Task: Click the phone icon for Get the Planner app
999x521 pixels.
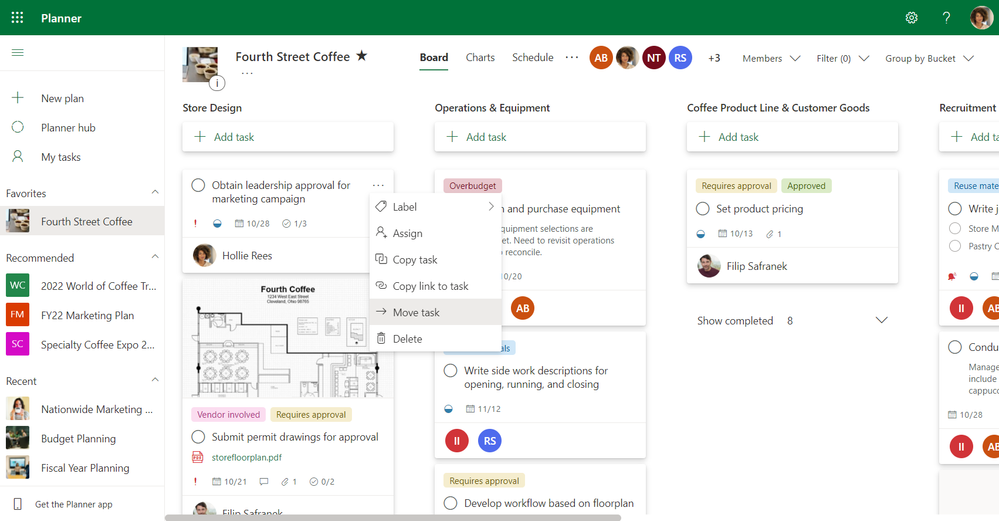Action: click(x=18, y=504)
